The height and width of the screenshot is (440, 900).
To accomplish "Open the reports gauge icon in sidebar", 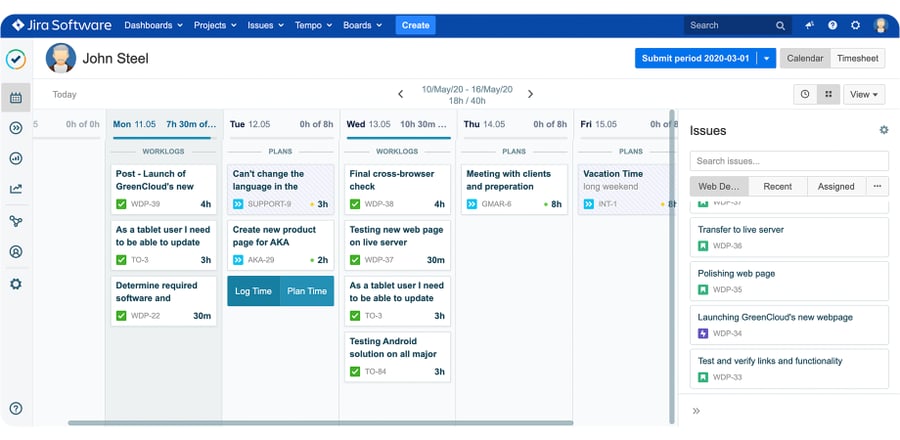I will click(x=16, y=158).
